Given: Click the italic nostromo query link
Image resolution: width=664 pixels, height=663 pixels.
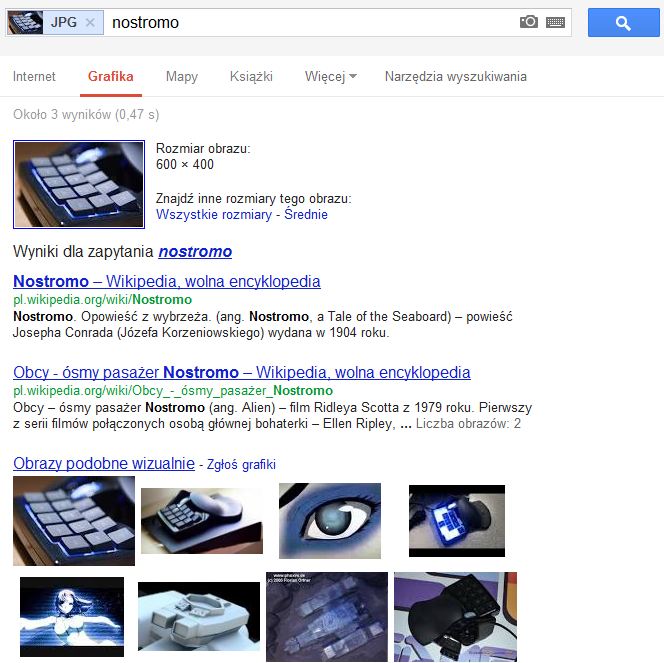Looking at the screenshot, I should pos(195,251).
